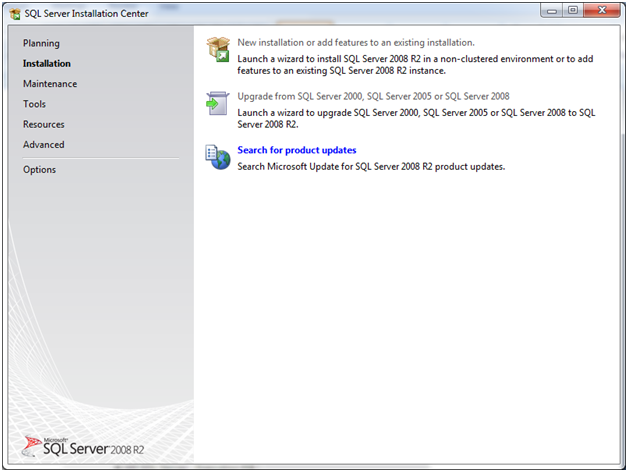Close the SQL Server Installation Center window
628x472 pixels.
(602, 10)
